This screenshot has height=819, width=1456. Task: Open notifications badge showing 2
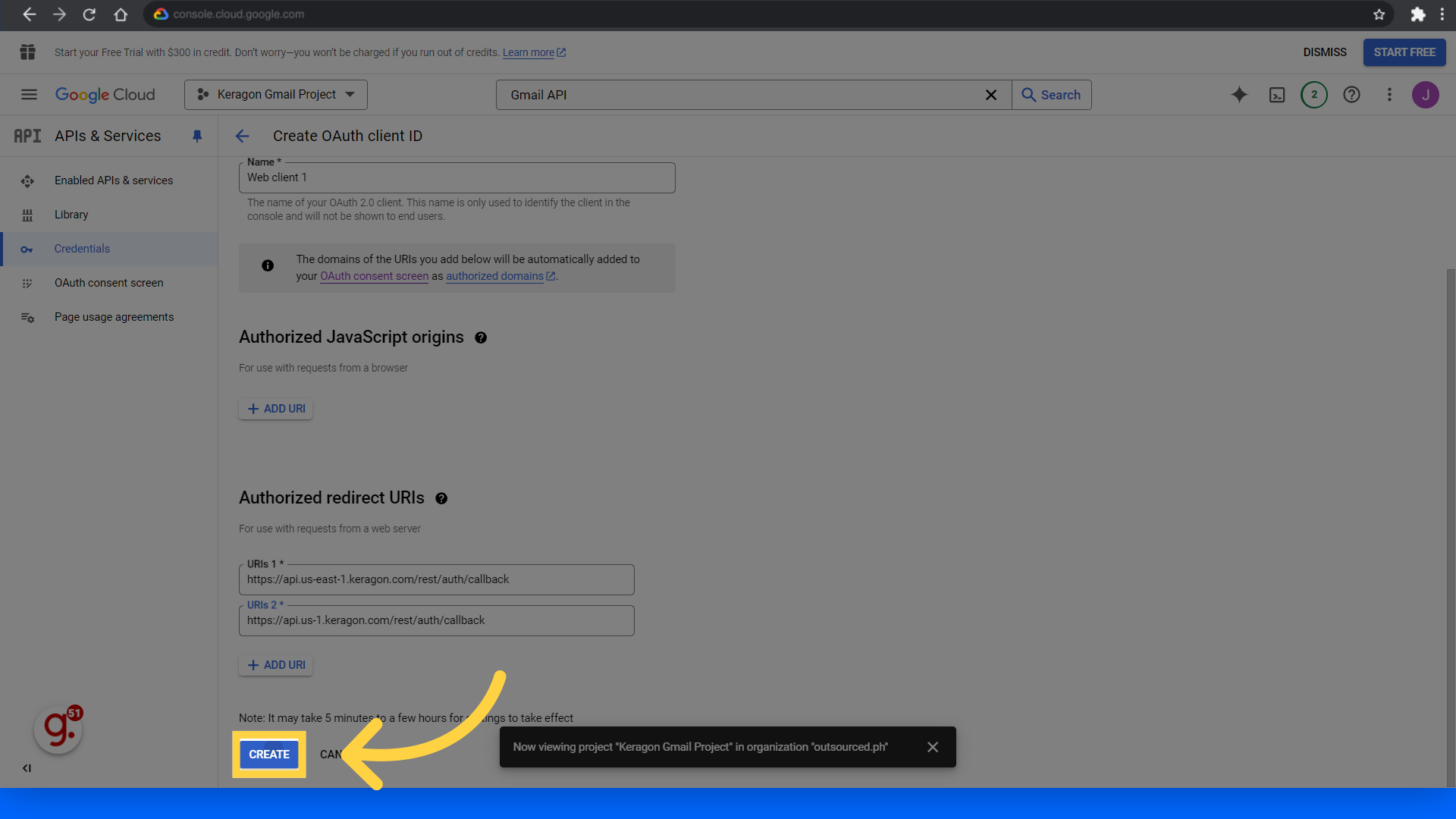coord(1314,95)
